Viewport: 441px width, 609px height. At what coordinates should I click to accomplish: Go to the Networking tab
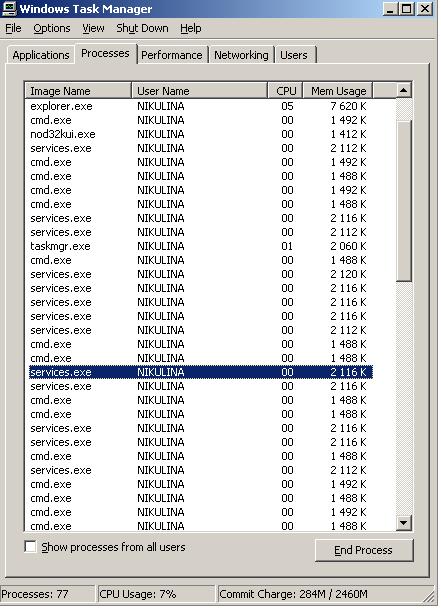point(241,55)
